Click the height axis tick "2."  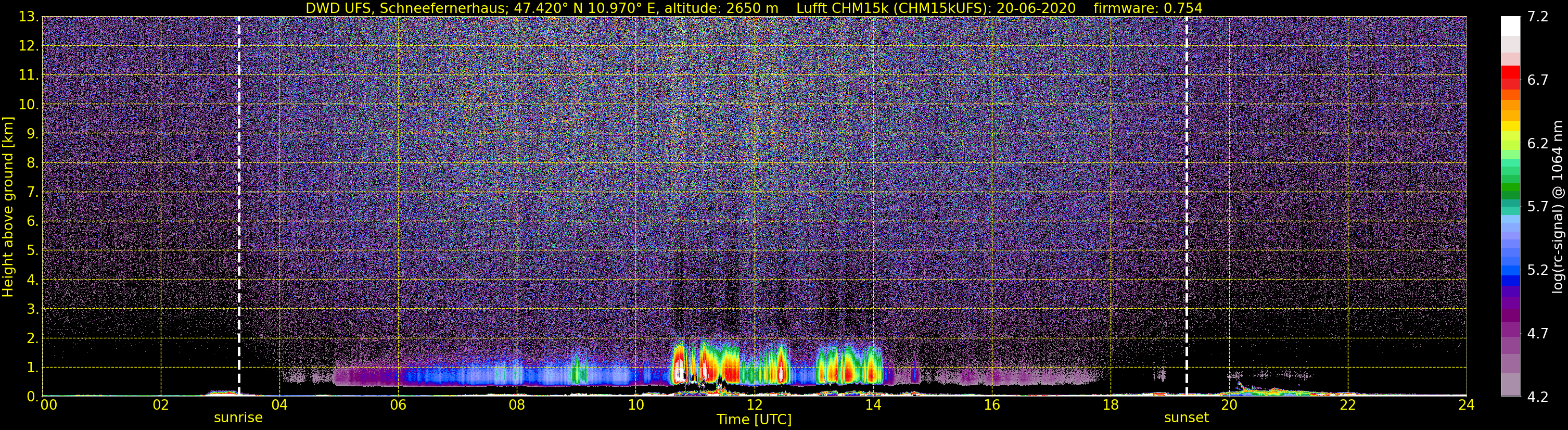click(x=32, y=338)
